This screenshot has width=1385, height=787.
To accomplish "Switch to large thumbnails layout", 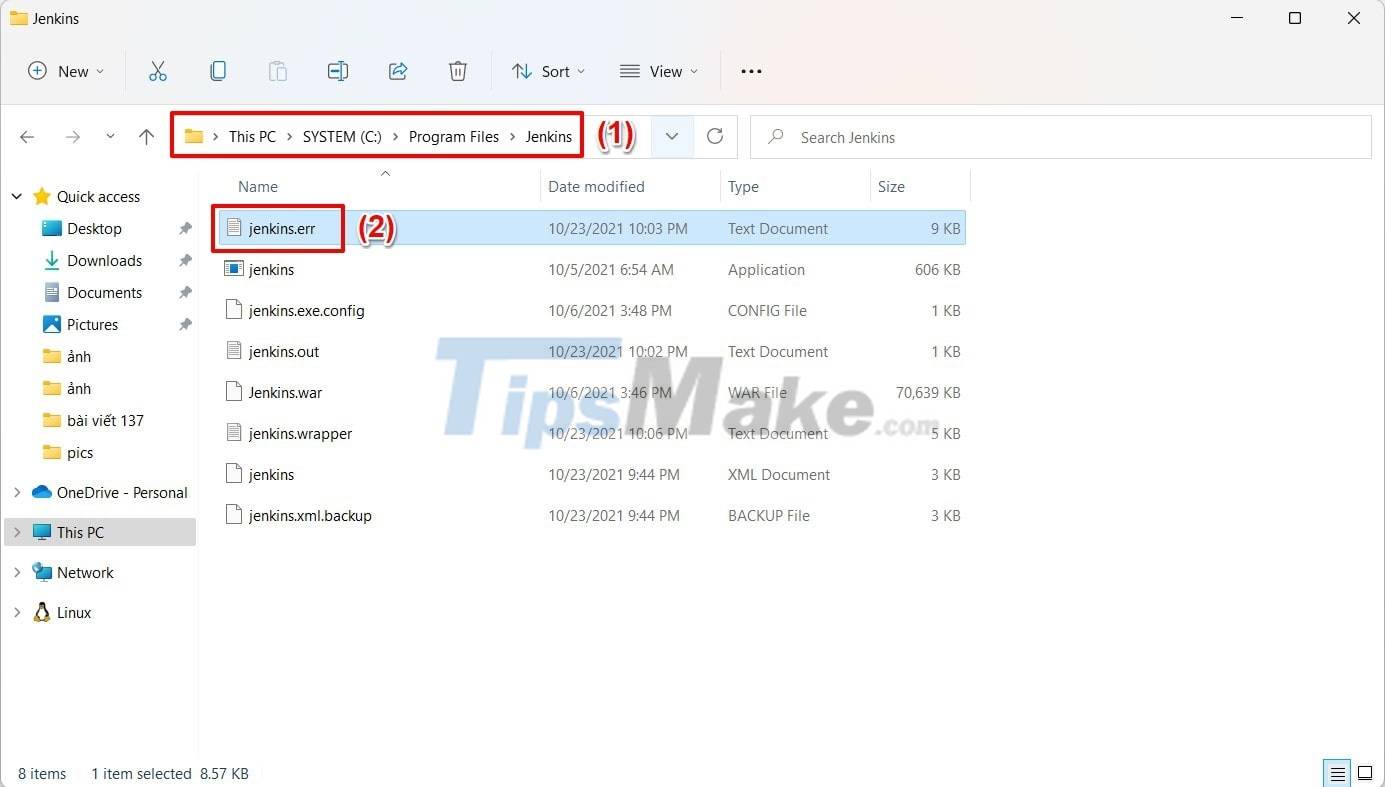I will point(1365,773).
